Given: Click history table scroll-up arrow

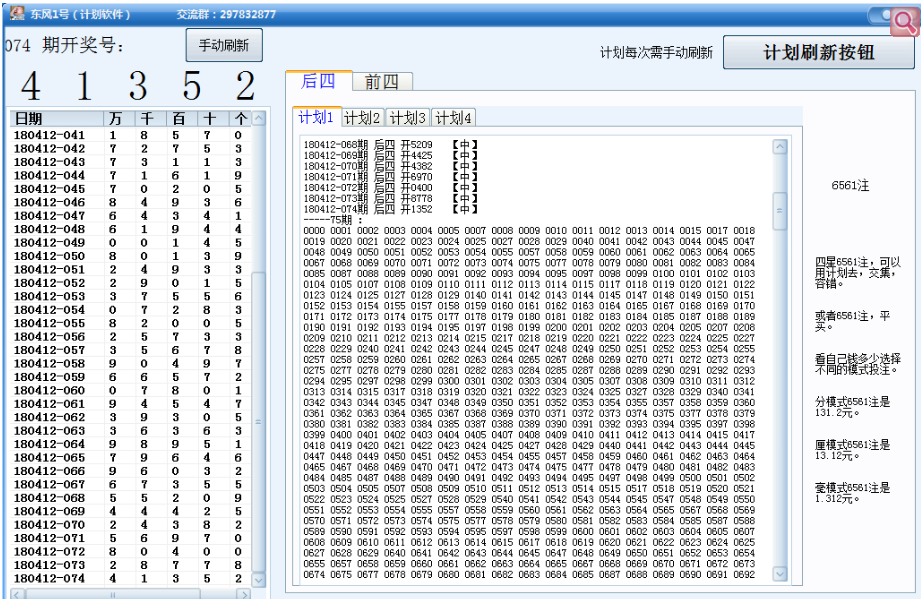Looking at the screenshot, I should tap(259, 119).
